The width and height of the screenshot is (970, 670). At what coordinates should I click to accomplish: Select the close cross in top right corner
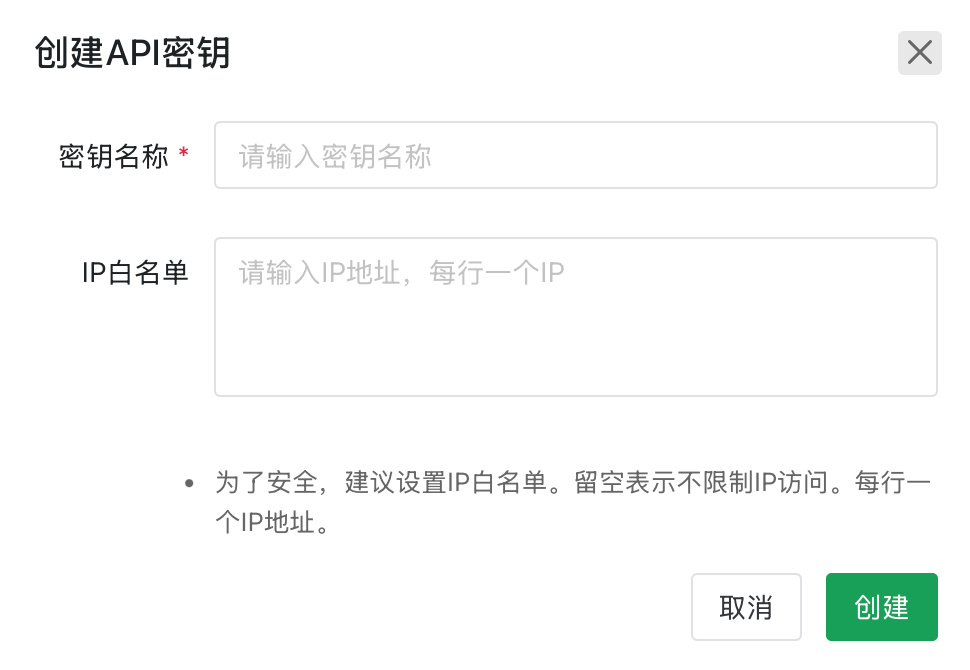[x=919, y=53]
